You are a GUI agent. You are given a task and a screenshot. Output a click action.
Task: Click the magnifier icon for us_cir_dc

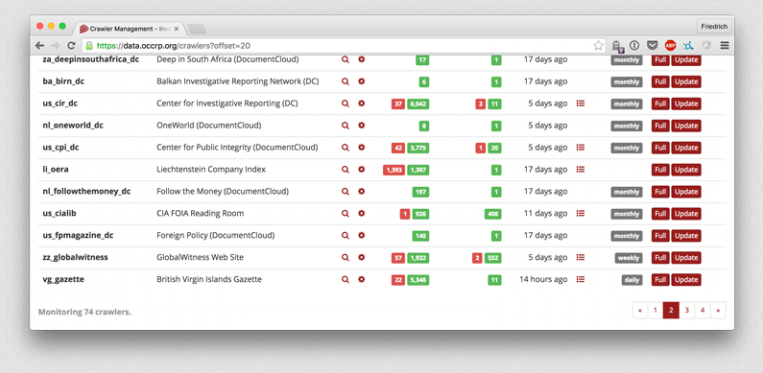(345, 103)
